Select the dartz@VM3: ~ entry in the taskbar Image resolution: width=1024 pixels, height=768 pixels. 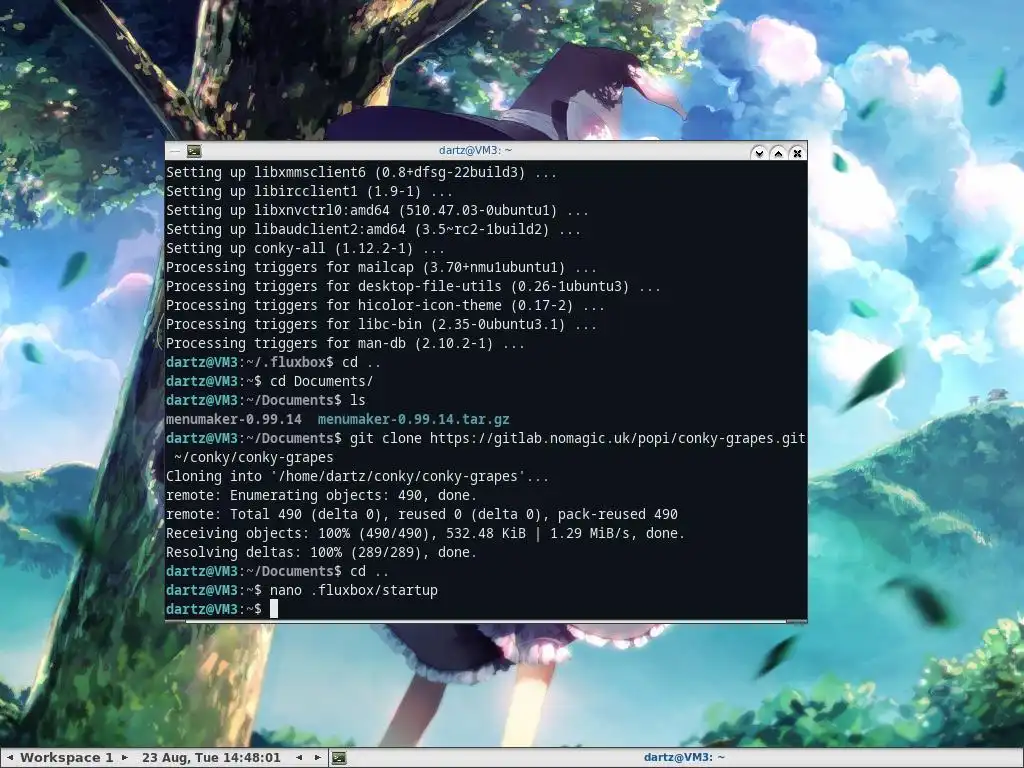coord(684,758)
